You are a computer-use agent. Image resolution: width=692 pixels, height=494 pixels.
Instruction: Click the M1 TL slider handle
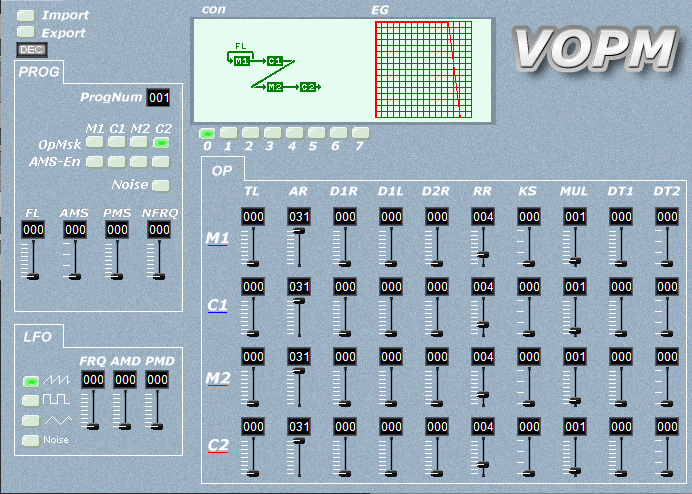(x=253, y=264)
